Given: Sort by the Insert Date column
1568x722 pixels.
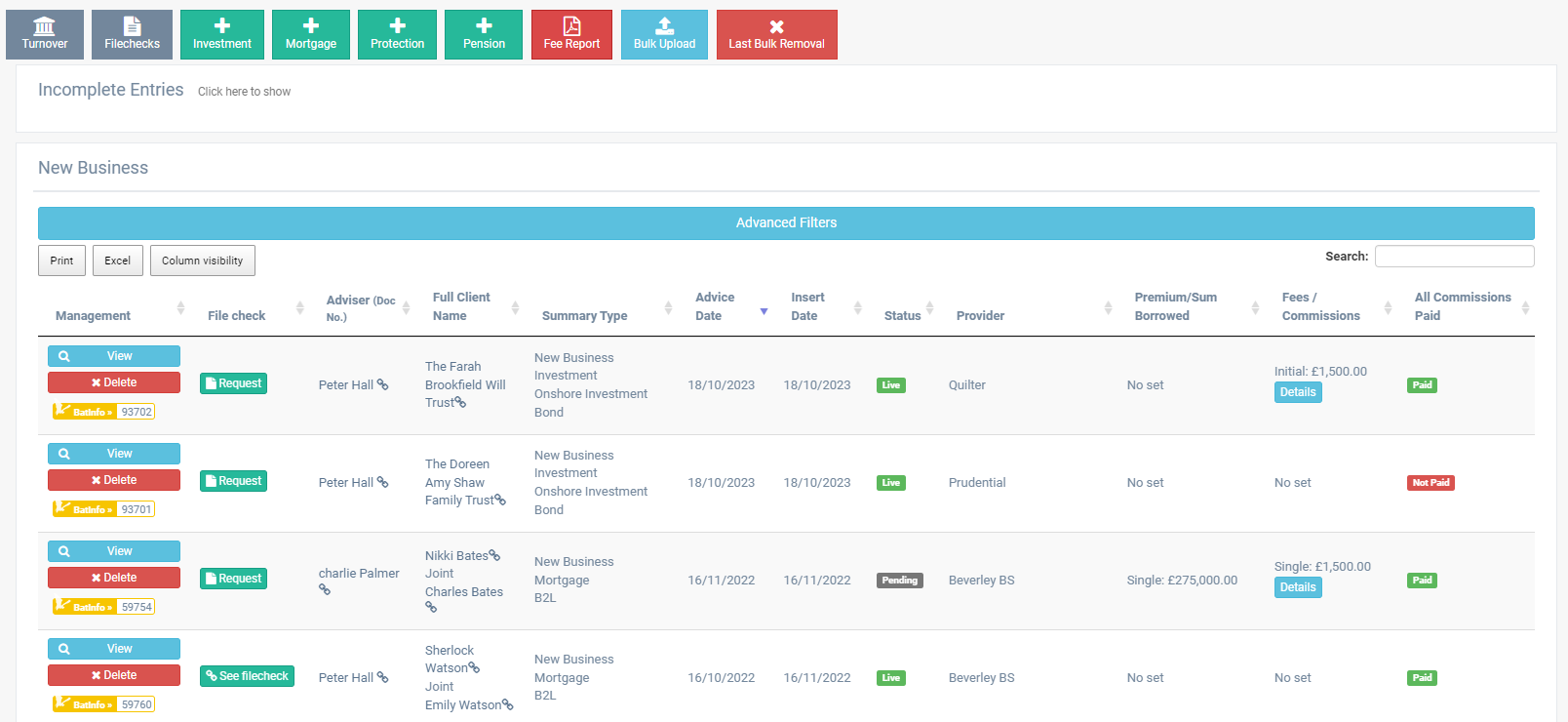Looking at the screenshot, I should [x=857, y=308].
